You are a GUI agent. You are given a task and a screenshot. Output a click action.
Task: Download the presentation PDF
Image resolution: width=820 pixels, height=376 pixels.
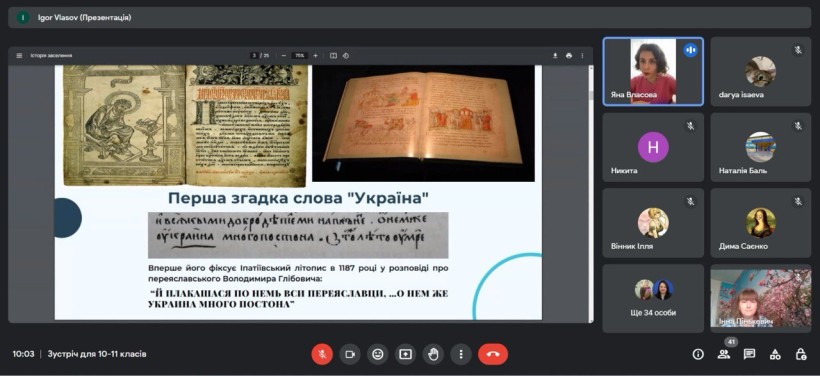tap(555, 55)
